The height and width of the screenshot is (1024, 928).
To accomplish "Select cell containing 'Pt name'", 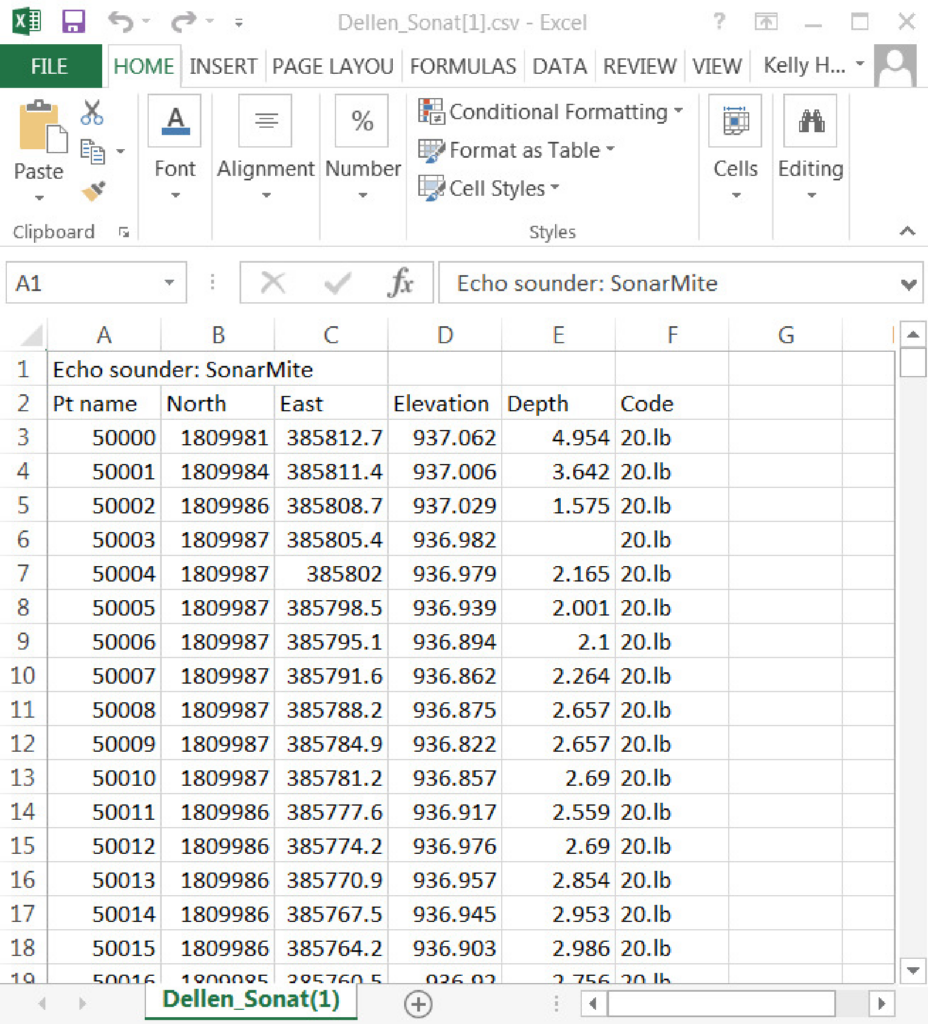I will click(104, 404).
